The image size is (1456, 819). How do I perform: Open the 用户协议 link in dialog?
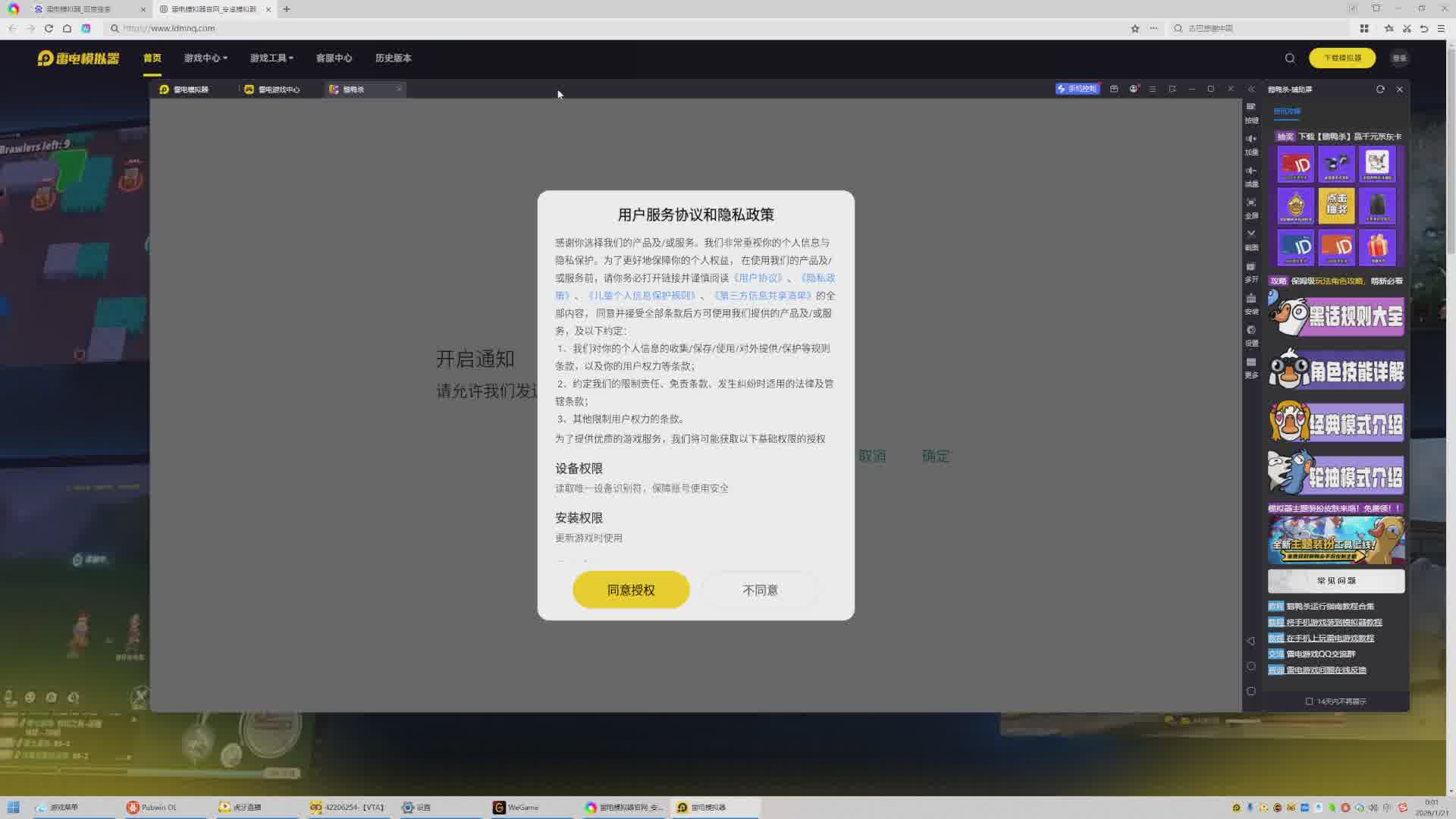(x=758, y=278)
